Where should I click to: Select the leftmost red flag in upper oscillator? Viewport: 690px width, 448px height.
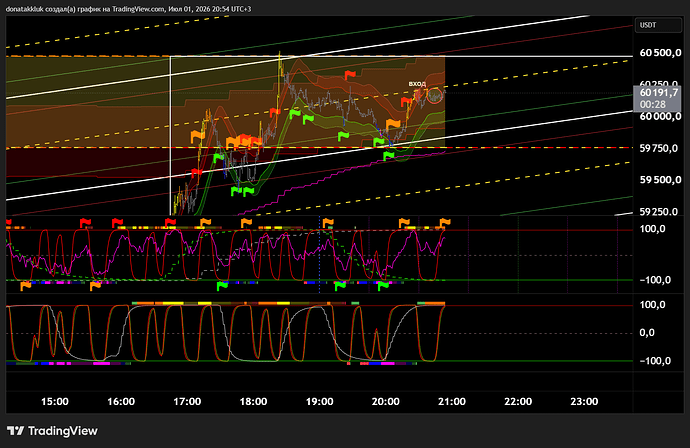[8, 223]
